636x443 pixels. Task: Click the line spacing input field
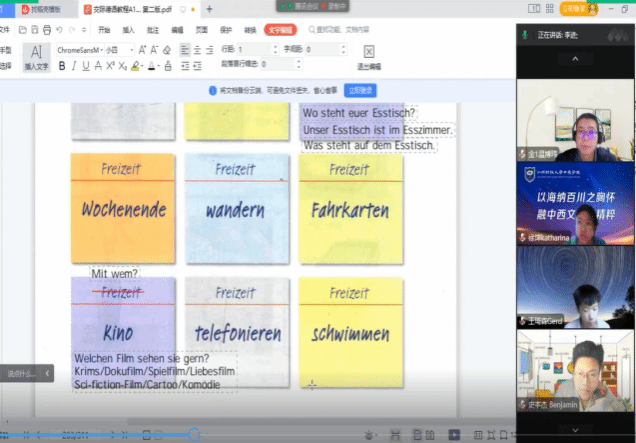(257, 49)
